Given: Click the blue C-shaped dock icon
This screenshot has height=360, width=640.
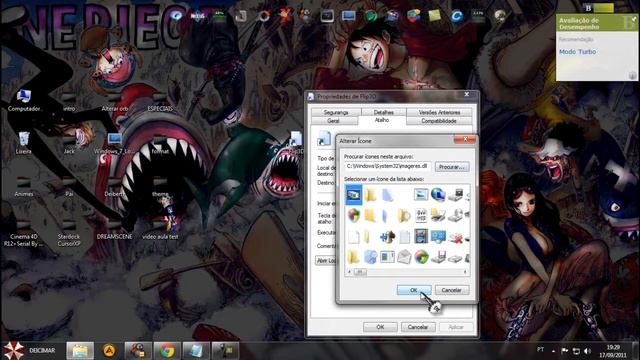Looking at the screenshot, I should [456, 16].
